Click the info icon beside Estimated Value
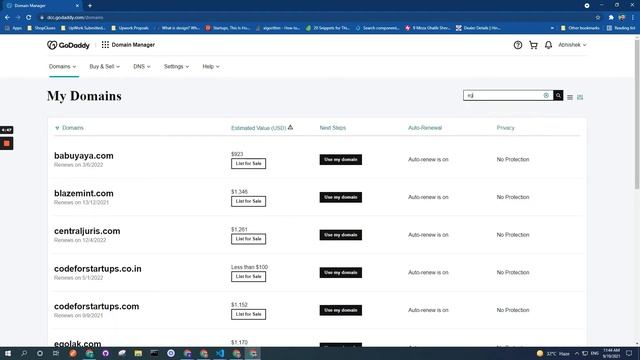Viewport: 640px width, 360px height. 290,127
